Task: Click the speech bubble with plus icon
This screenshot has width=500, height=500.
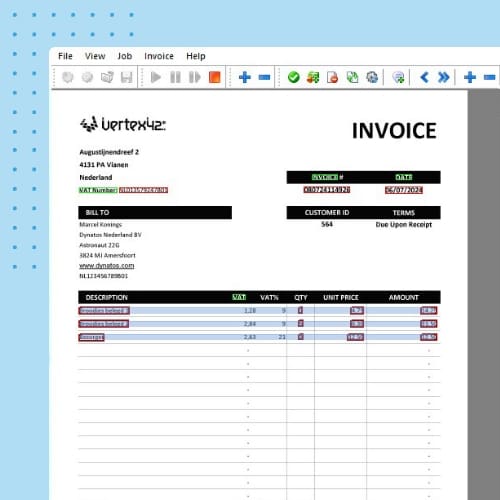Action: click(398, 77)
